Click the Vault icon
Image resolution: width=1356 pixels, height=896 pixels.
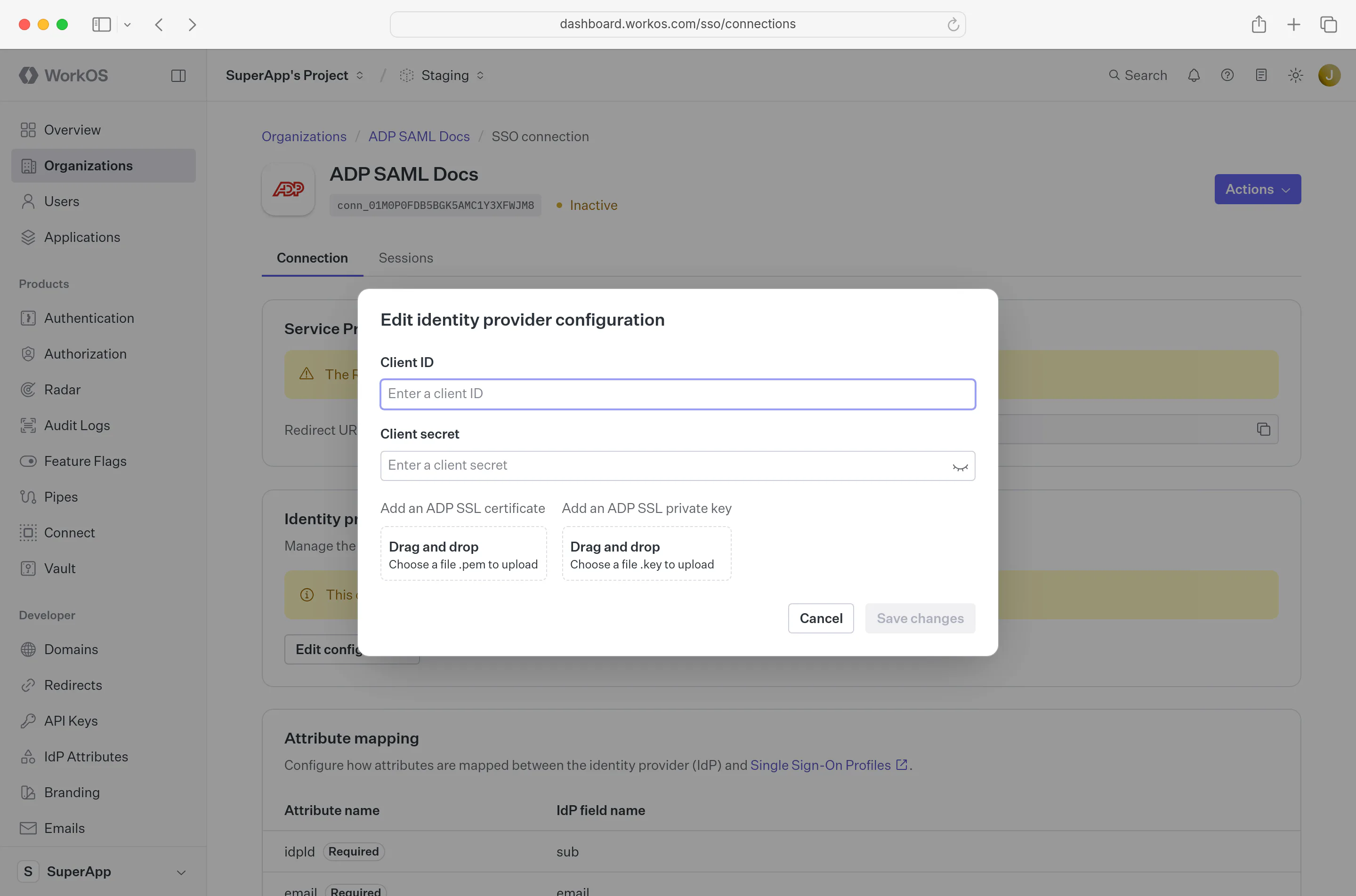28,568
